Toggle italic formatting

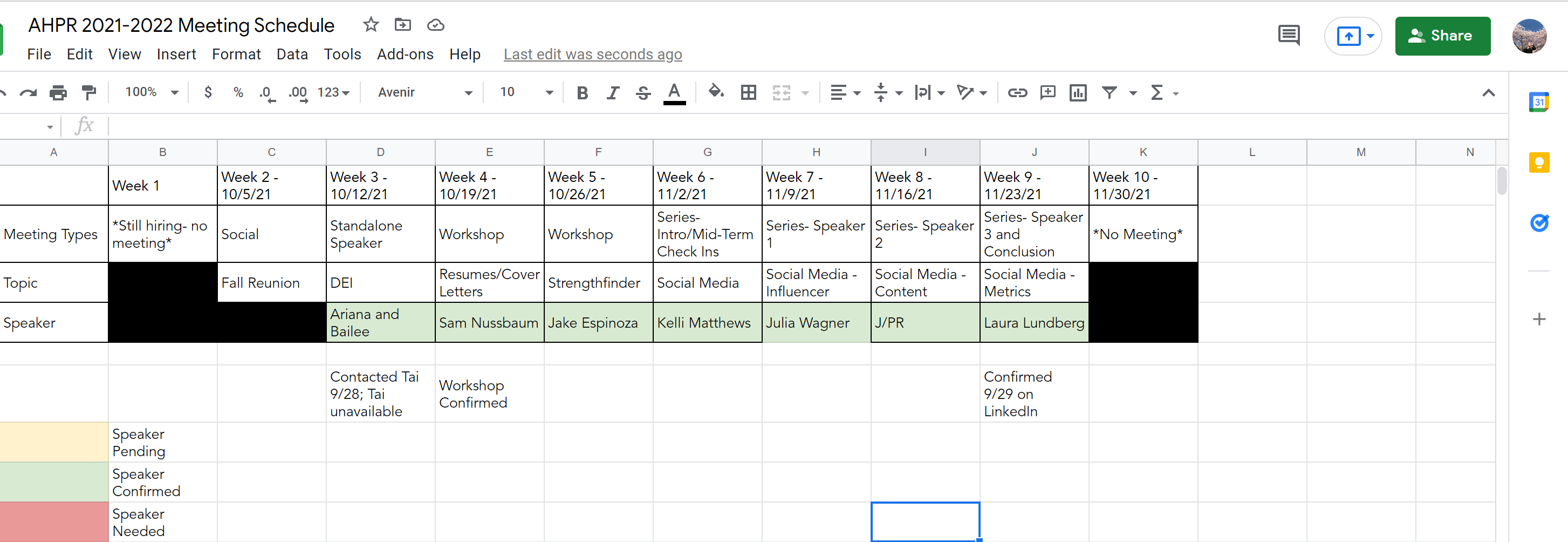[612, 92]
